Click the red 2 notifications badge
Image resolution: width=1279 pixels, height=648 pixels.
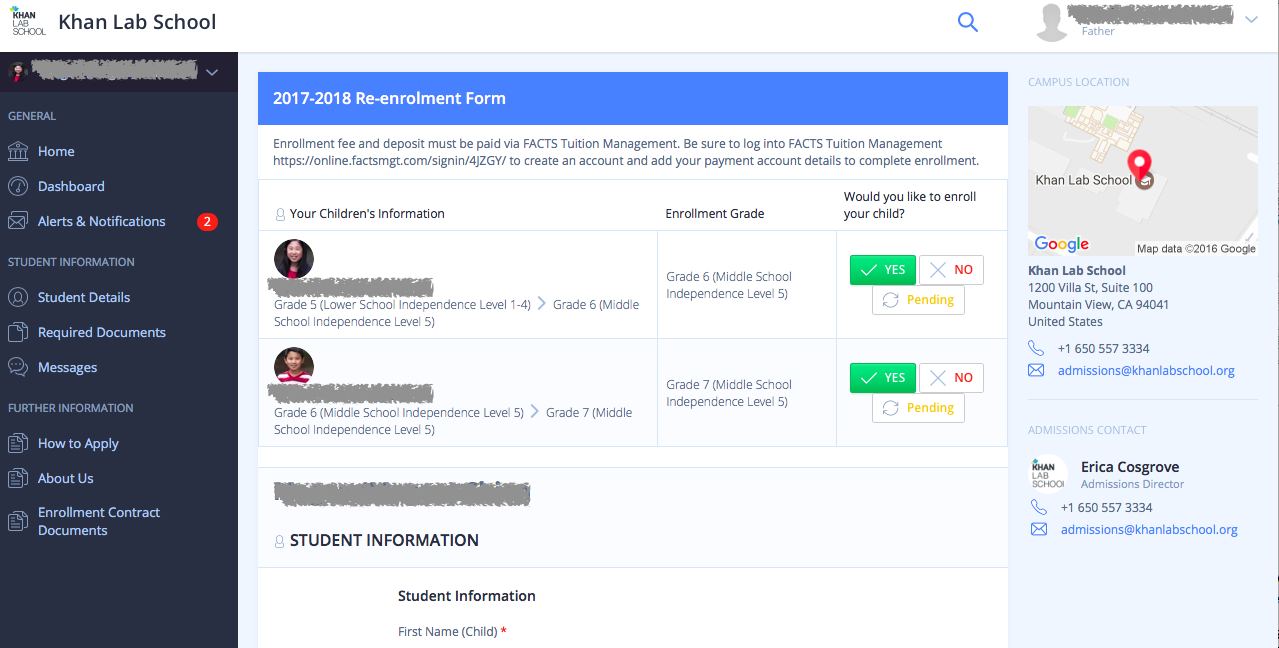click(207, 222)
